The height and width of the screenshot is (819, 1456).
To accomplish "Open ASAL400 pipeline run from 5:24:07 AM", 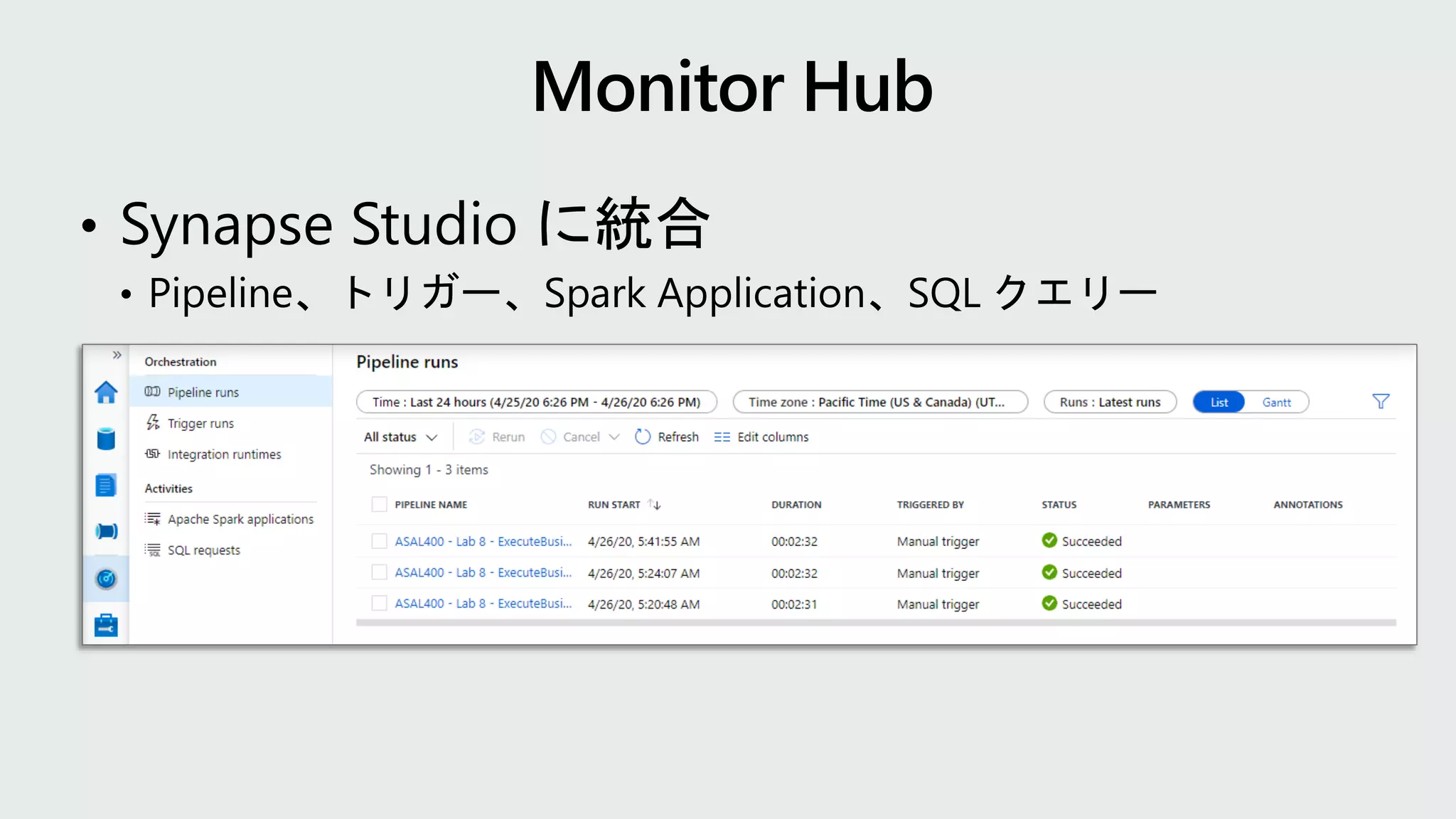I will 483,573.
